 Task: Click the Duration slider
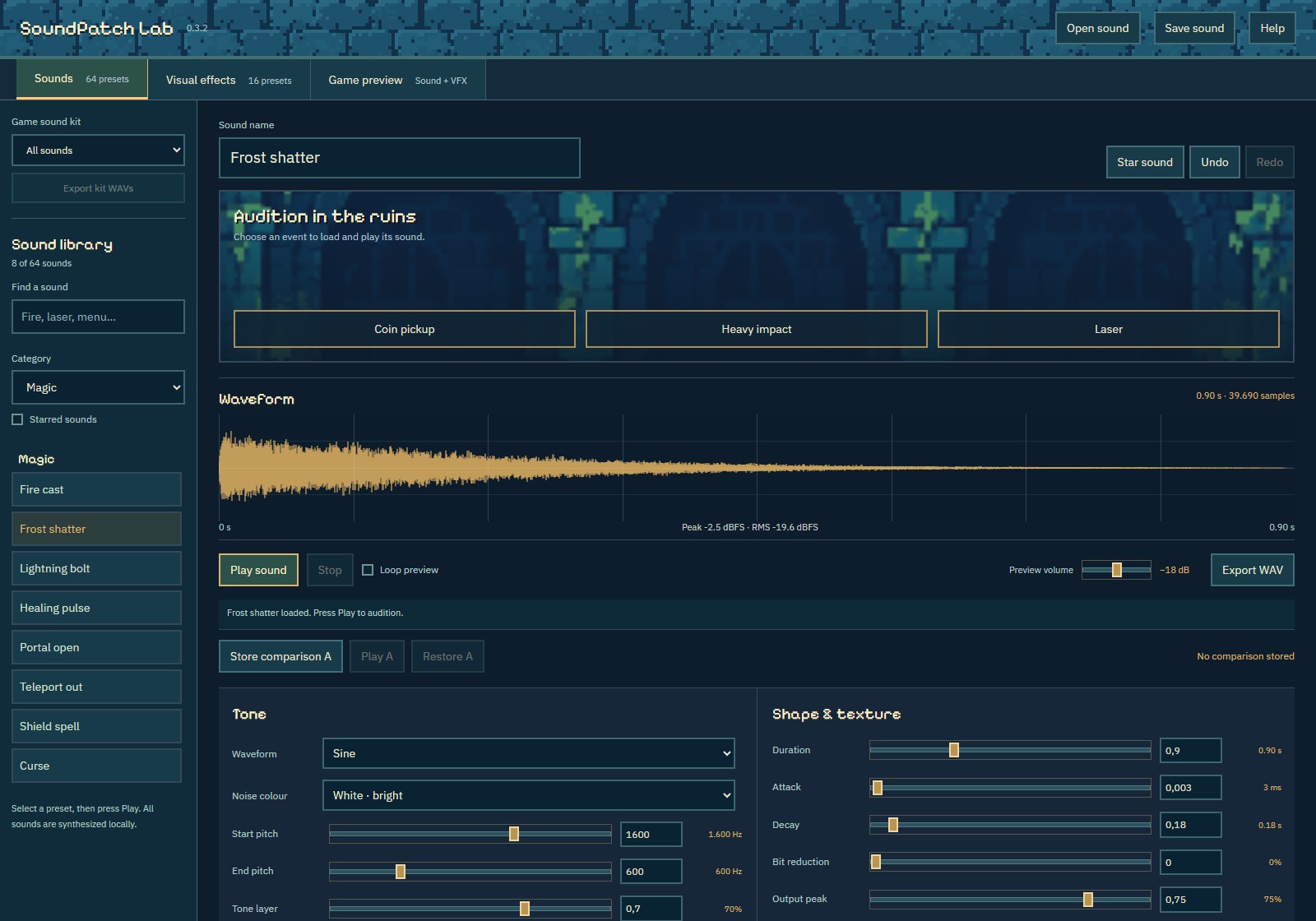tap(1010, 750)
